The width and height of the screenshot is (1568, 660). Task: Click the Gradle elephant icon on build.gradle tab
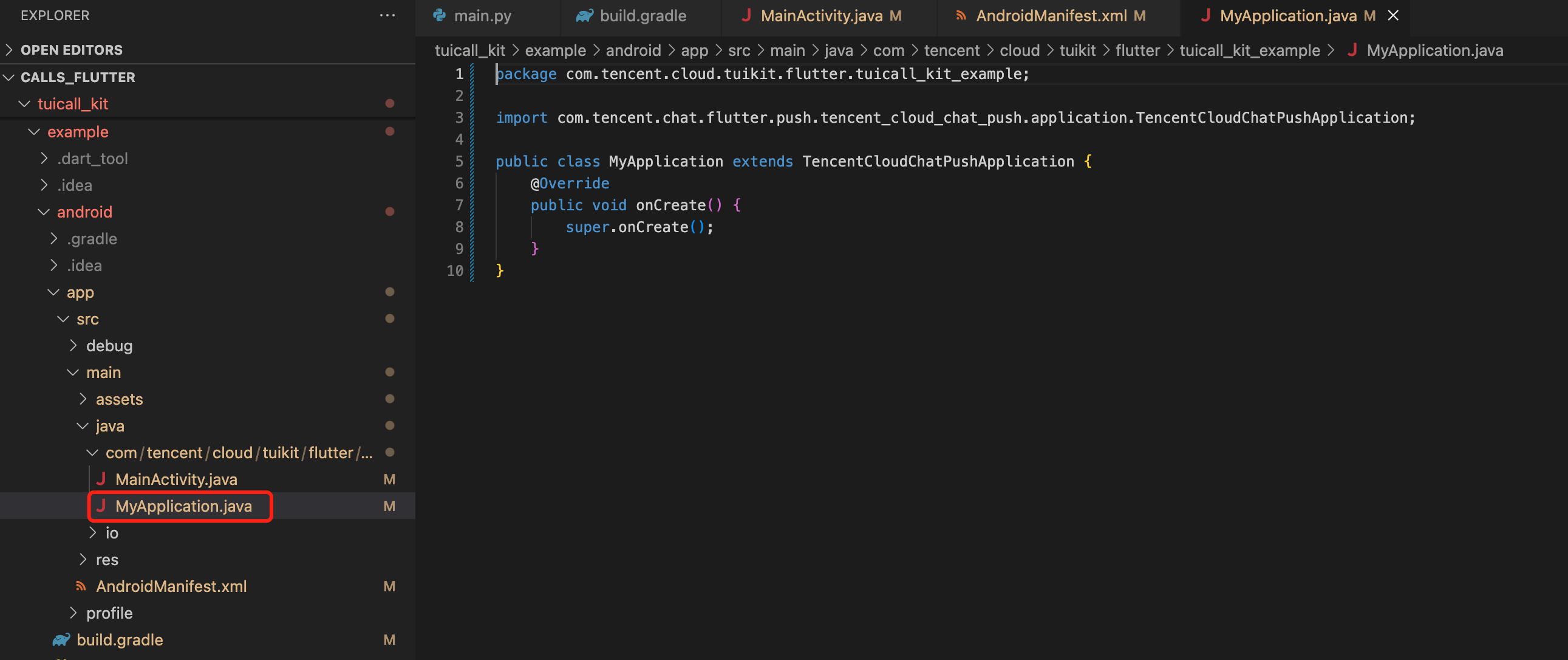(584, 15)
